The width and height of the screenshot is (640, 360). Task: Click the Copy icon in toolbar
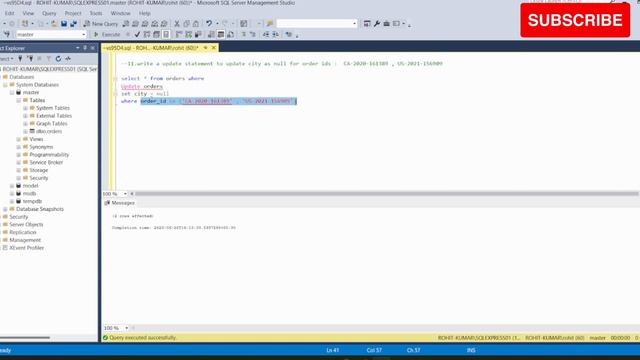pos(187,24)
